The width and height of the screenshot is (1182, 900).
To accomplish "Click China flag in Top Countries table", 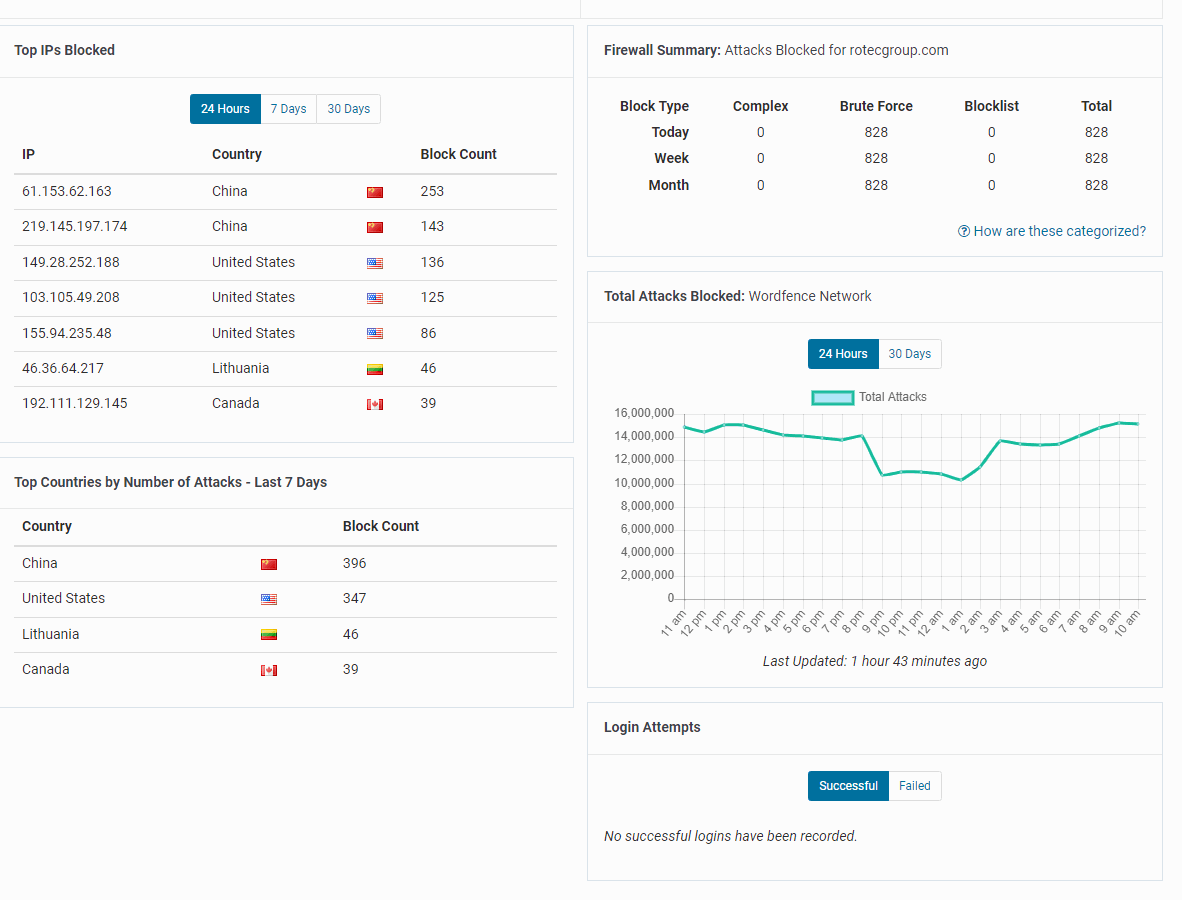I will (269, 565).
